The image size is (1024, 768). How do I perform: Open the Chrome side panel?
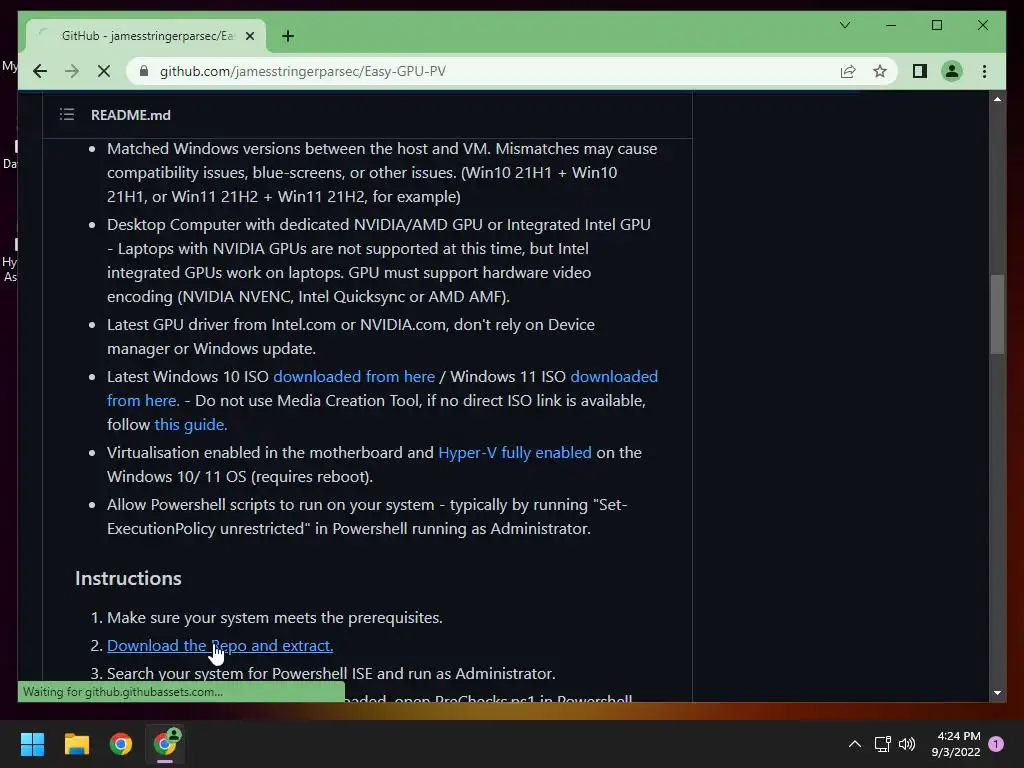click(920, 71)
